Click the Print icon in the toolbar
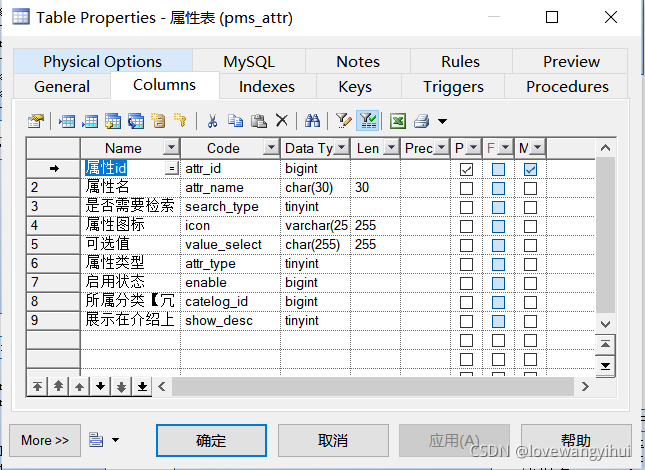645x470 pixels. 422,121
